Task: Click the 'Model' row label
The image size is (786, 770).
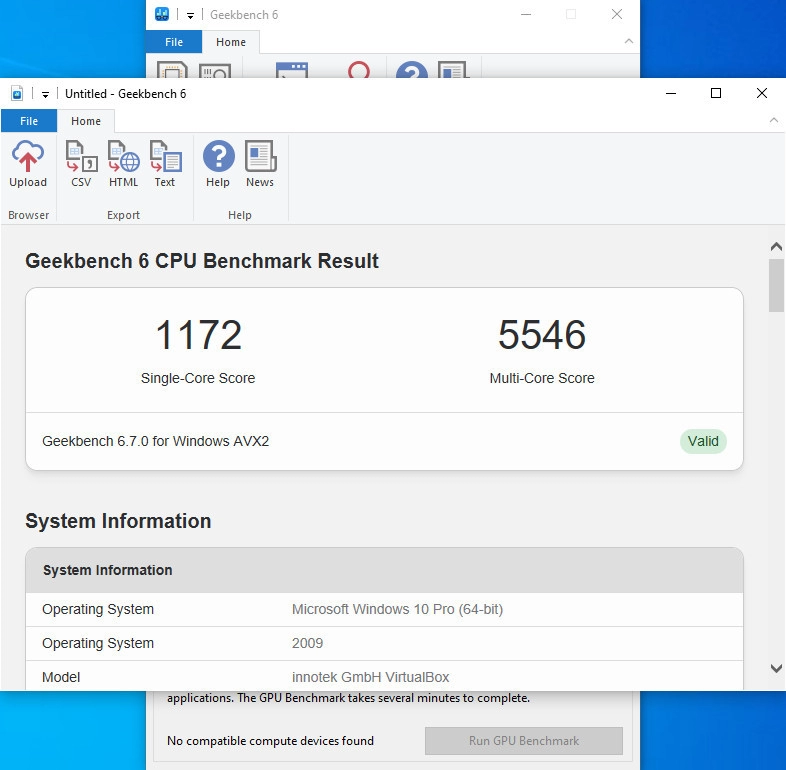Action: point(61,677)
